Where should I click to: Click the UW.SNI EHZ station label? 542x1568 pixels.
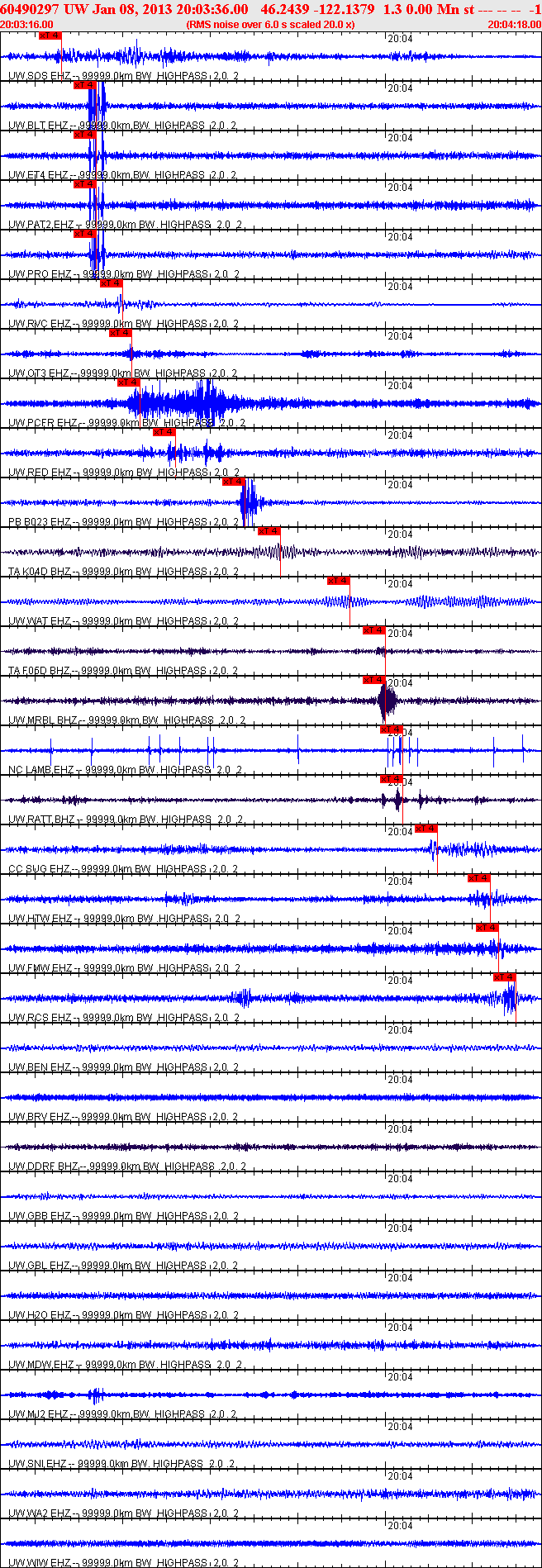tap(38, 1464)
